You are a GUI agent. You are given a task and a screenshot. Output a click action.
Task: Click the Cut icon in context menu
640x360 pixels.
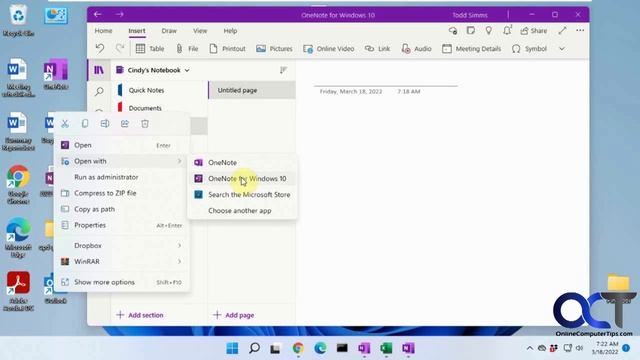(65, 124)
